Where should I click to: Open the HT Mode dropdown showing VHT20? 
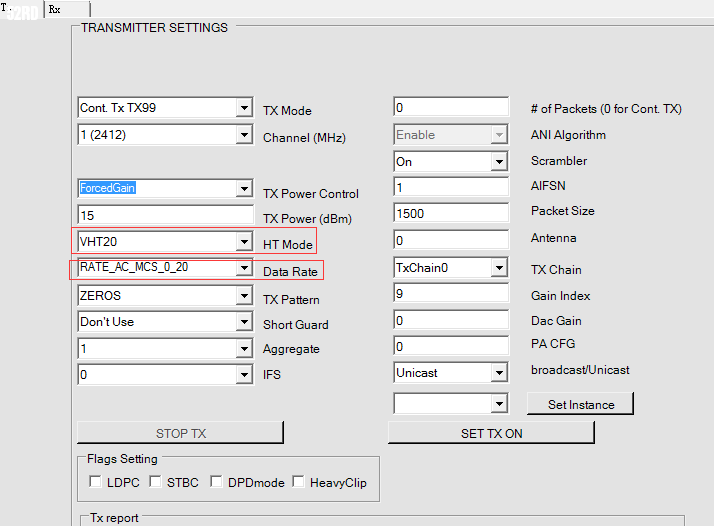tap(244, 242)
